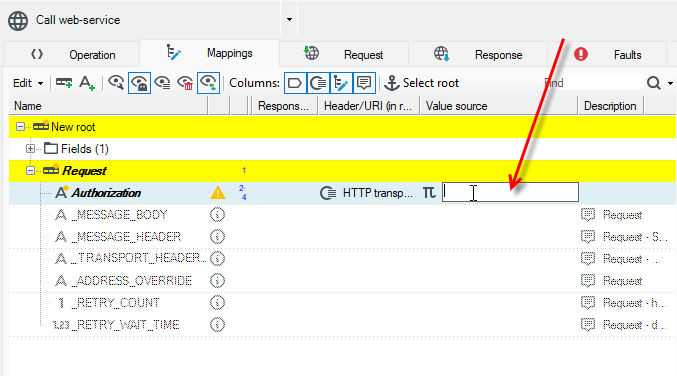
Task: Click the description icon for _ADDRESS_OVERRIDE
Action: (x=588, y=281)
